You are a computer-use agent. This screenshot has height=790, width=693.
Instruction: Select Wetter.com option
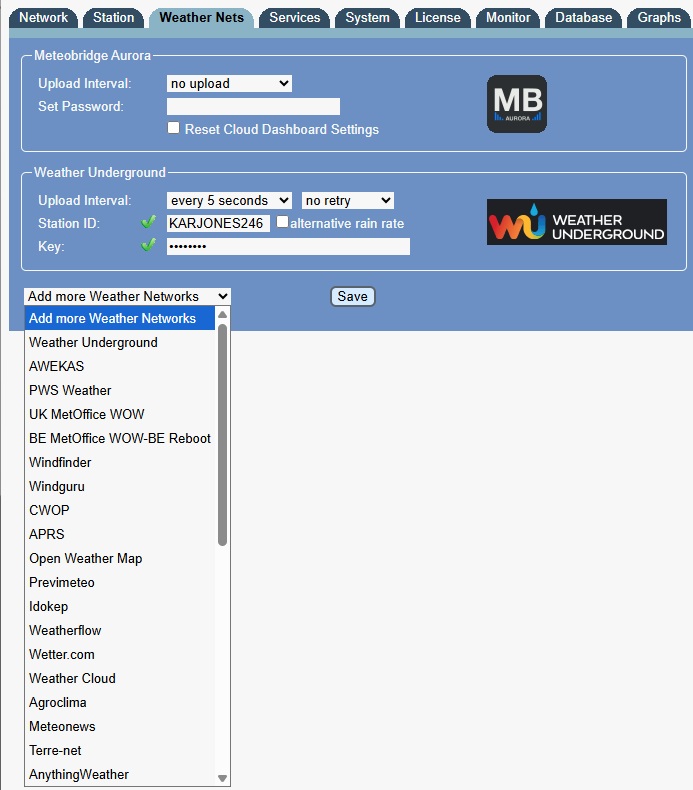pos(120,654)
